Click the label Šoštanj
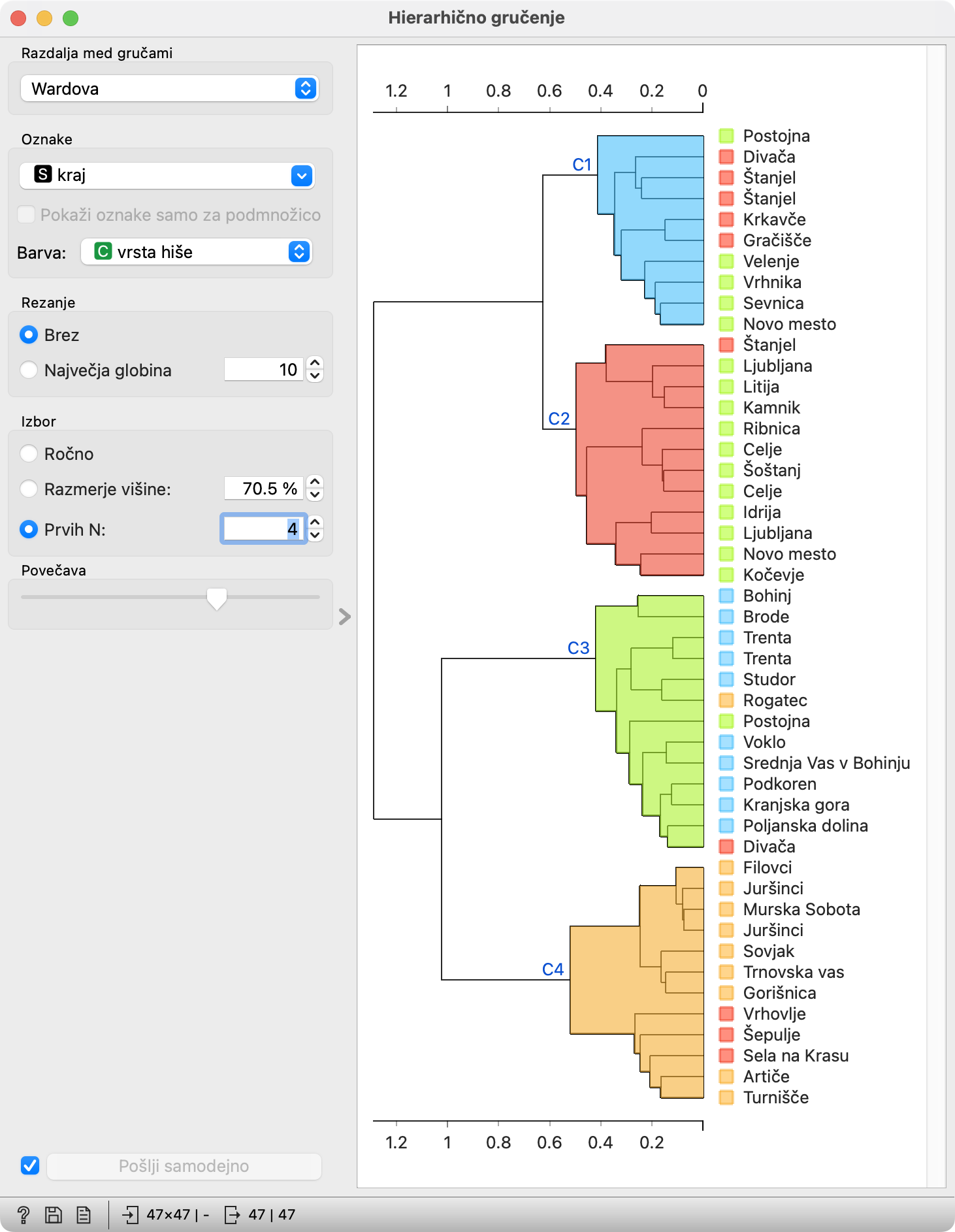The width and height of the screenshot is (955, 1232). (772, 470)
